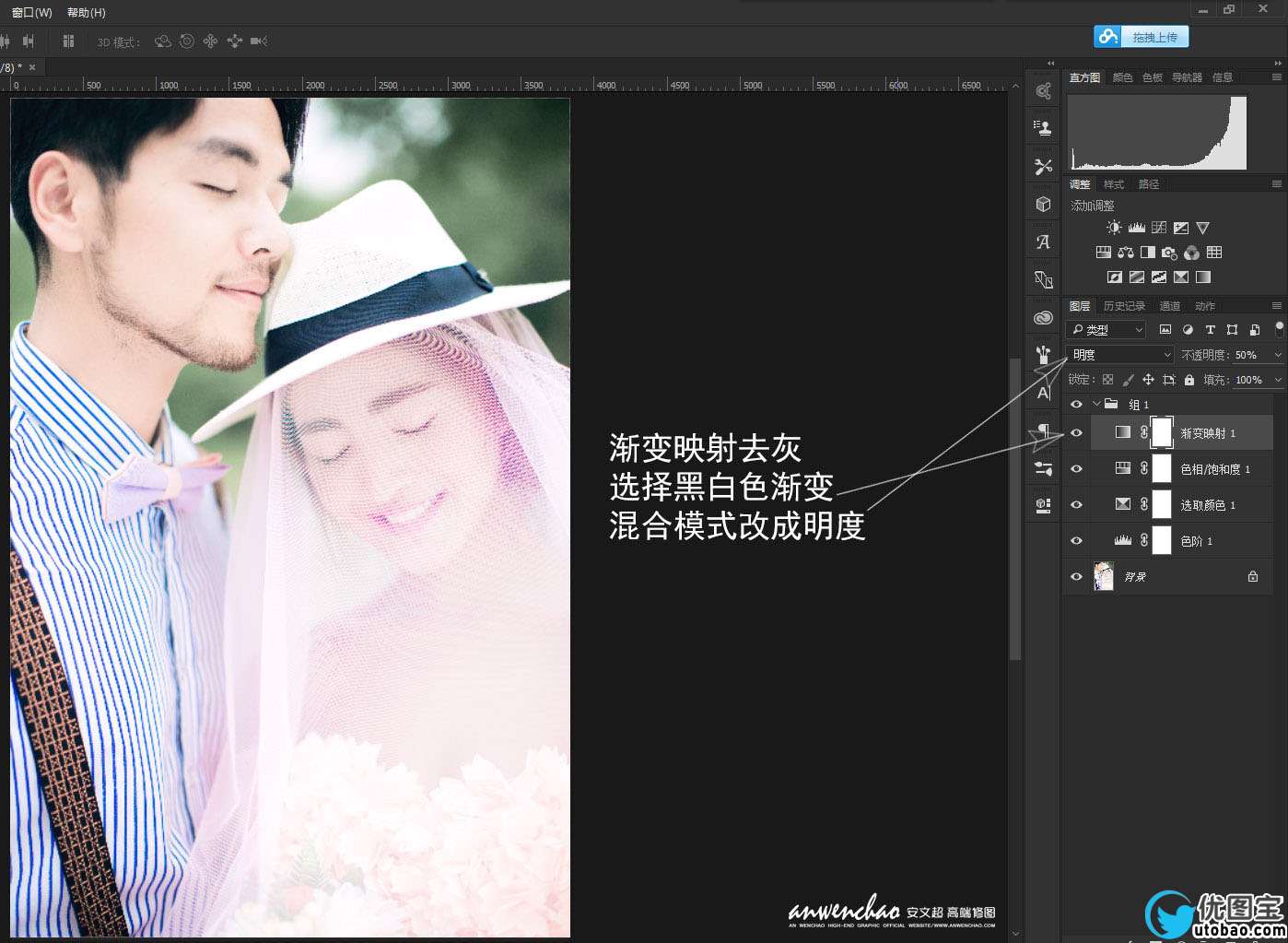Image resolution: width=1288 pixels, height=943 pixels.
Task: Open the fill 100% slider arrow
Action: click(x=1278, y=380)
